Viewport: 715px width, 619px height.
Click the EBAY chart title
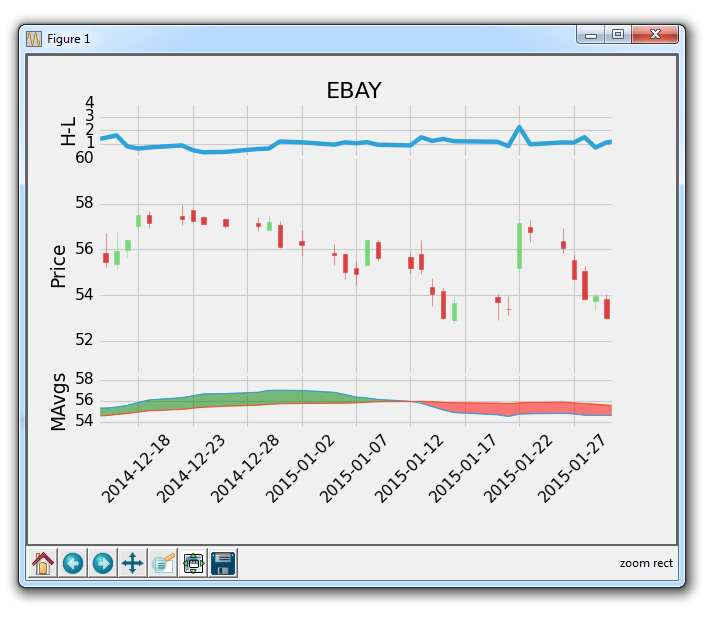[354, 90]
